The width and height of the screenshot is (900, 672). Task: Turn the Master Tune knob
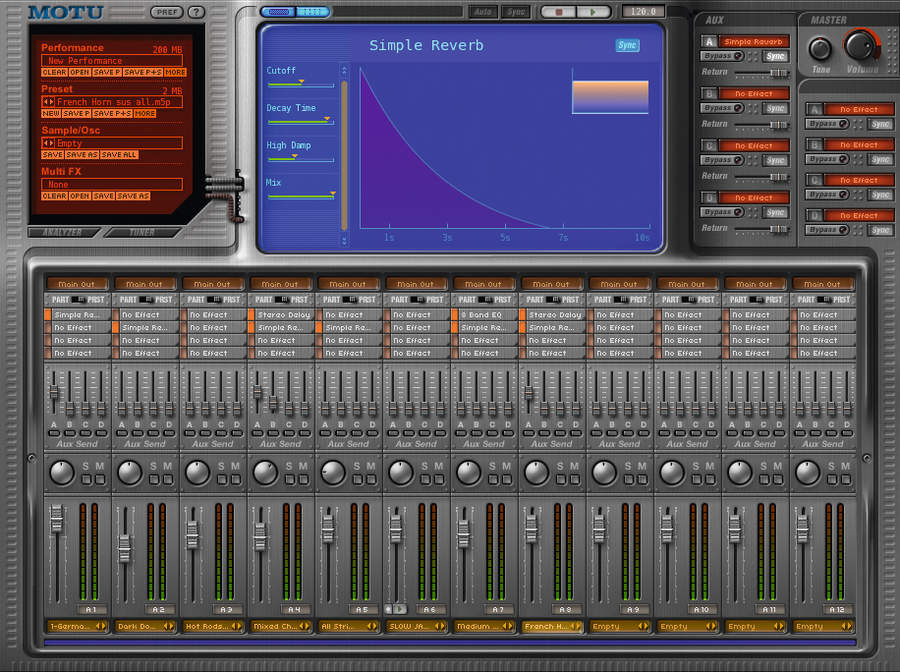click(820, 49)
